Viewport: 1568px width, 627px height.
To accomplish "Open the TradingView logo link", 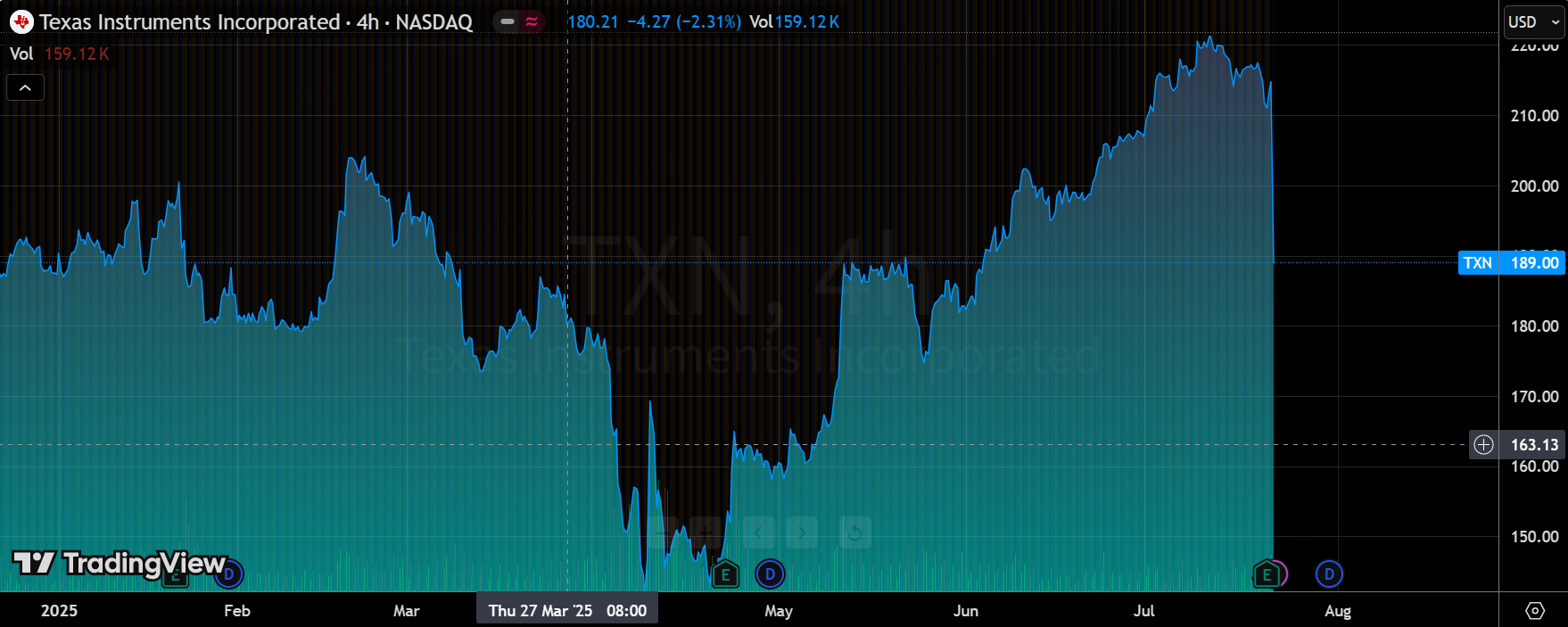I will (120, 563).
